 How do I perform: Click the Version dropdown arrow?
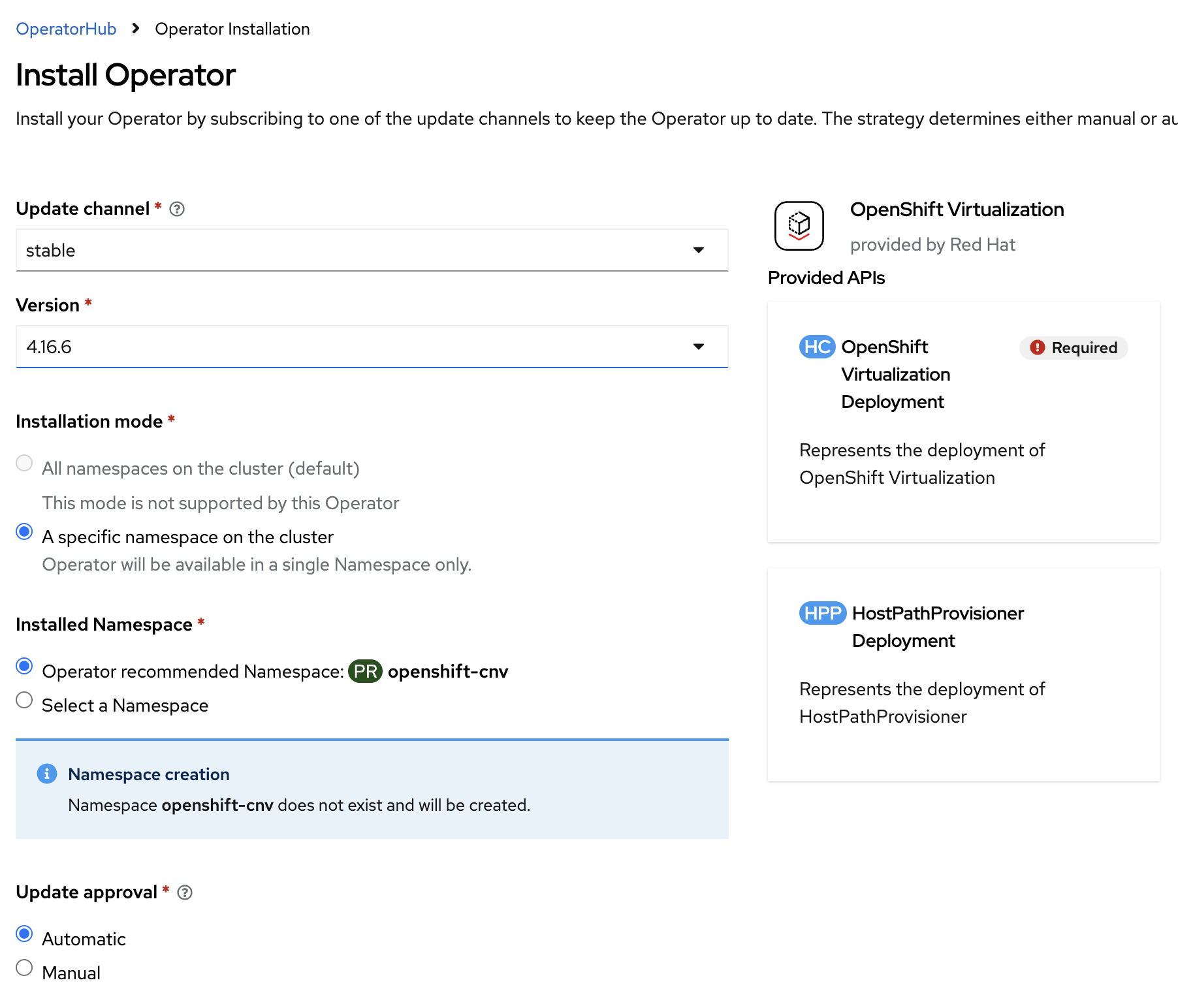(699, 347)
